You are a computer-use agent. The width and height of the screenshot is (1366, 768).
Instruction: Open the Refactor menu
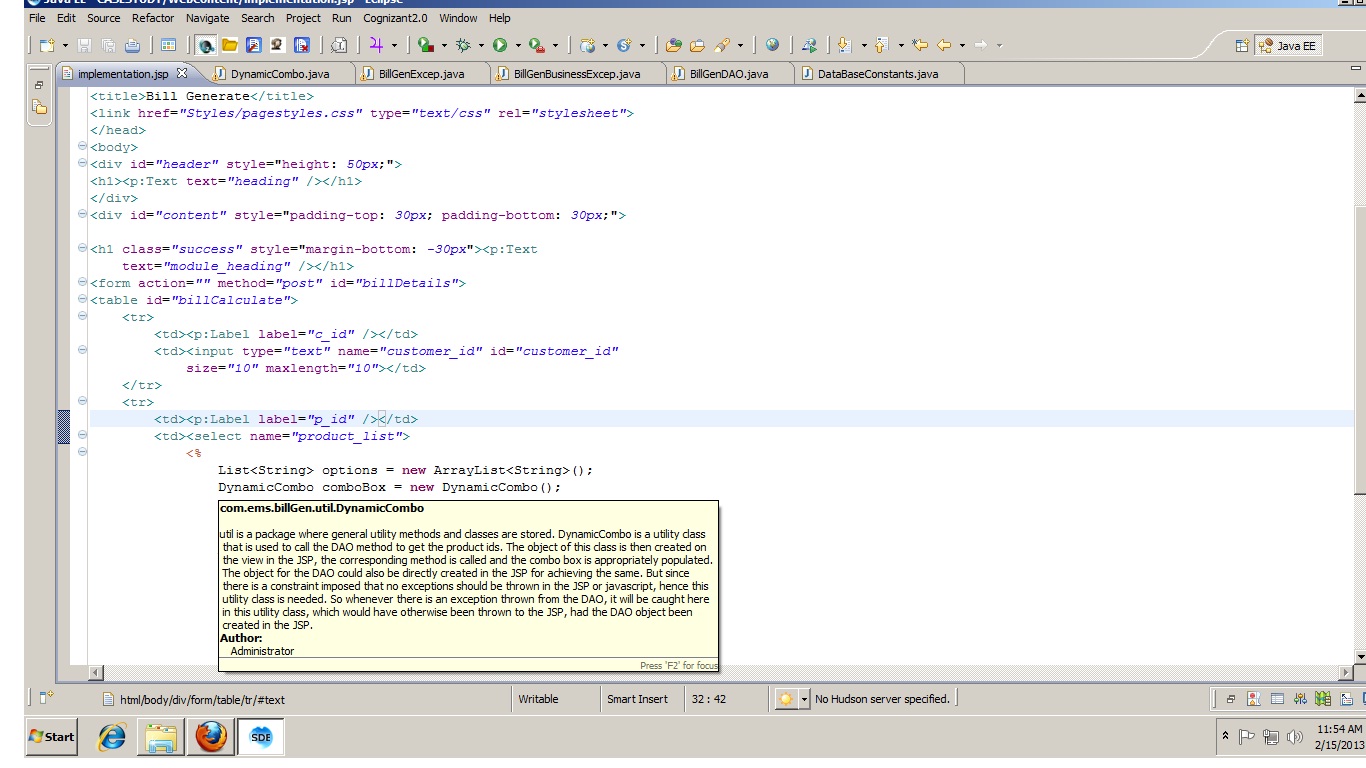coord(152,18)
